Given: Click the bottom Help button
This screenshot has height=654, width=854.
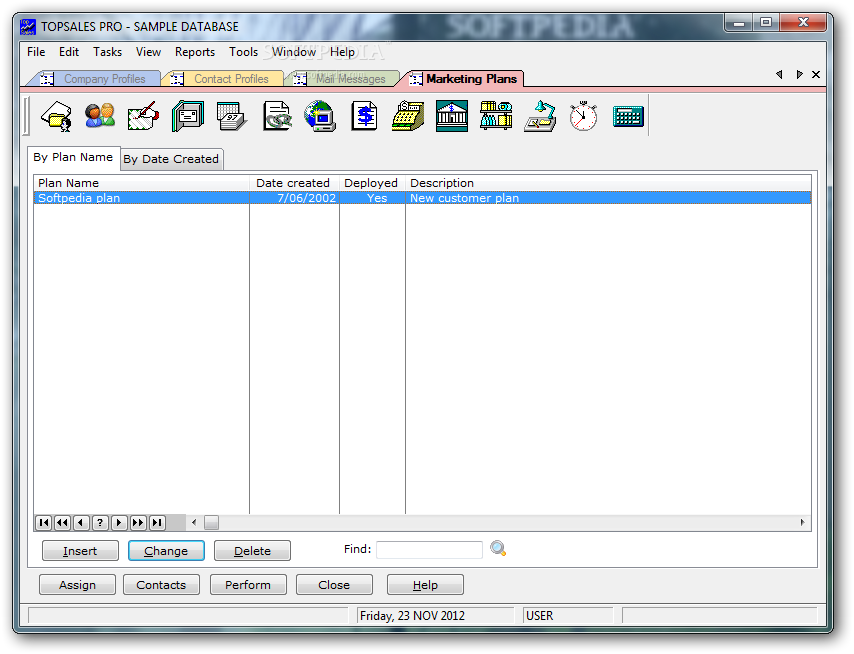Looking at the screenshot, I should point(425,585).
